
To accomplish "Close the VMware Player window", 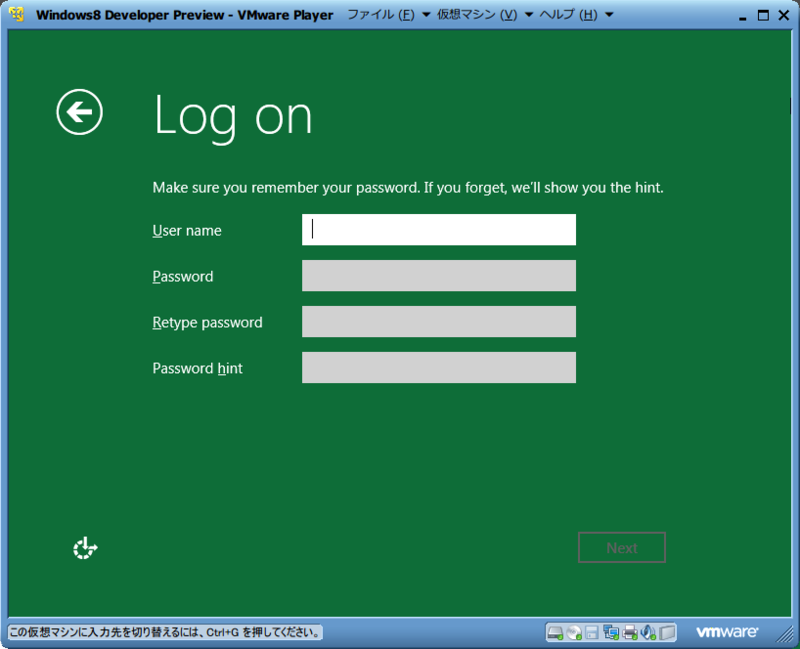I will pos(784,15).
